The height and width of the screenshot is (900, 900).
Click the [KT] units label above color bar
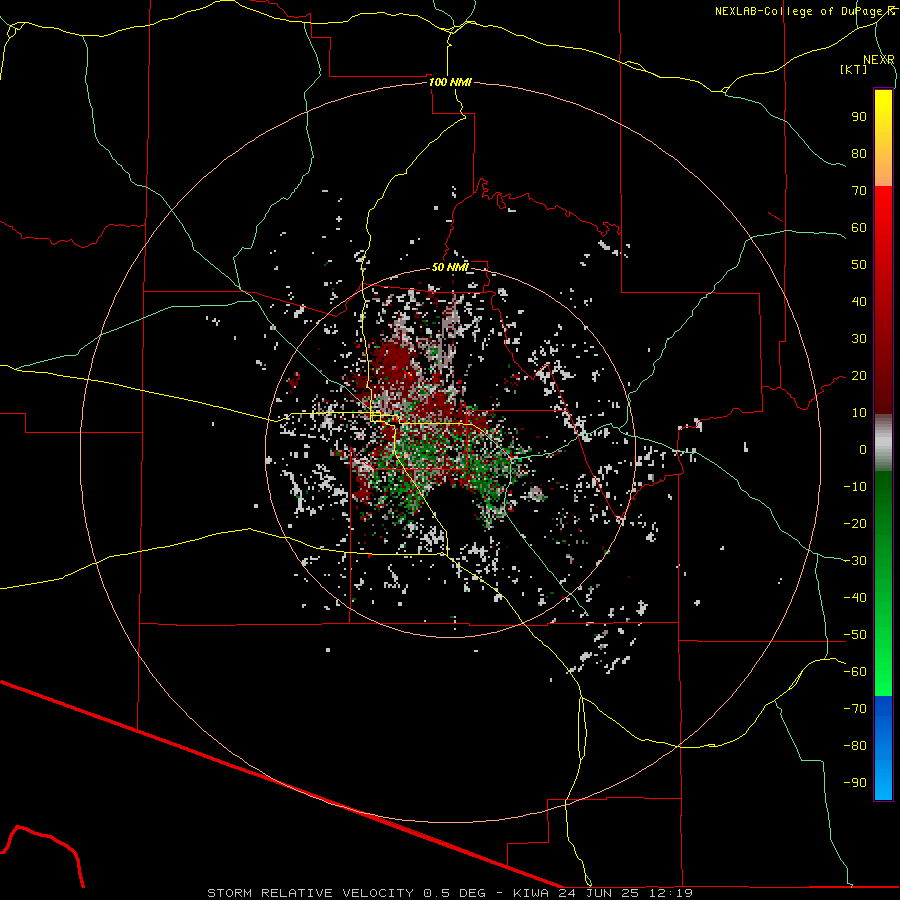[x=854, y=69]
